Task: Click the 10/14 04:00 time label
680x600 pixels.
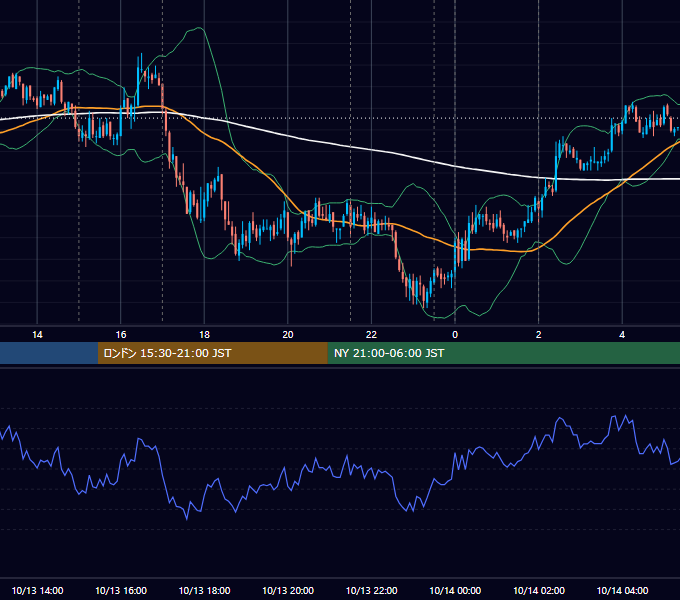Action: 622,590
